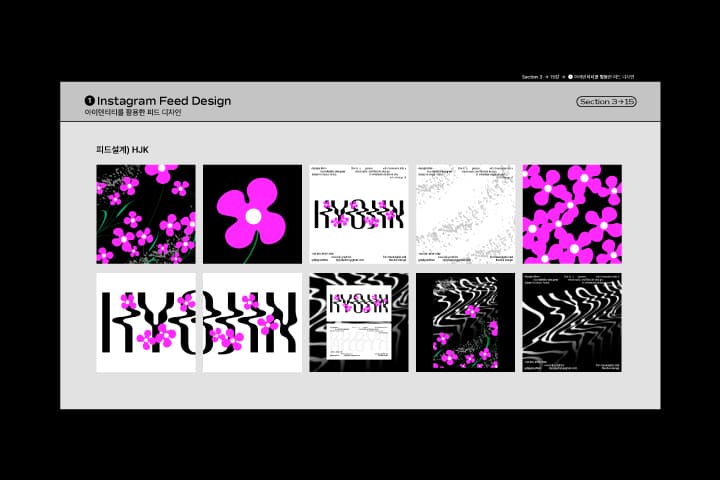Open the thumbnail with small scattered pink flowers

(x=146, y=214)
